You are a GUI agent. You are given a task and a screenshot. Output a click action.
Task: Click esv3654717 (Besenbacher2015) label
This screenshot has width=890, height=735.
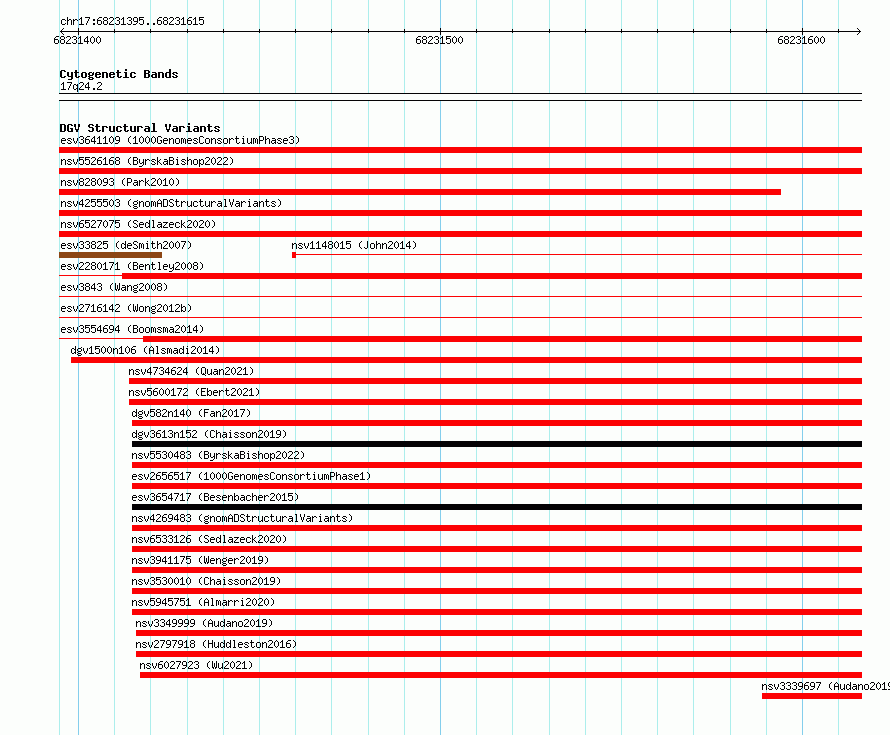tap(215, 497)
